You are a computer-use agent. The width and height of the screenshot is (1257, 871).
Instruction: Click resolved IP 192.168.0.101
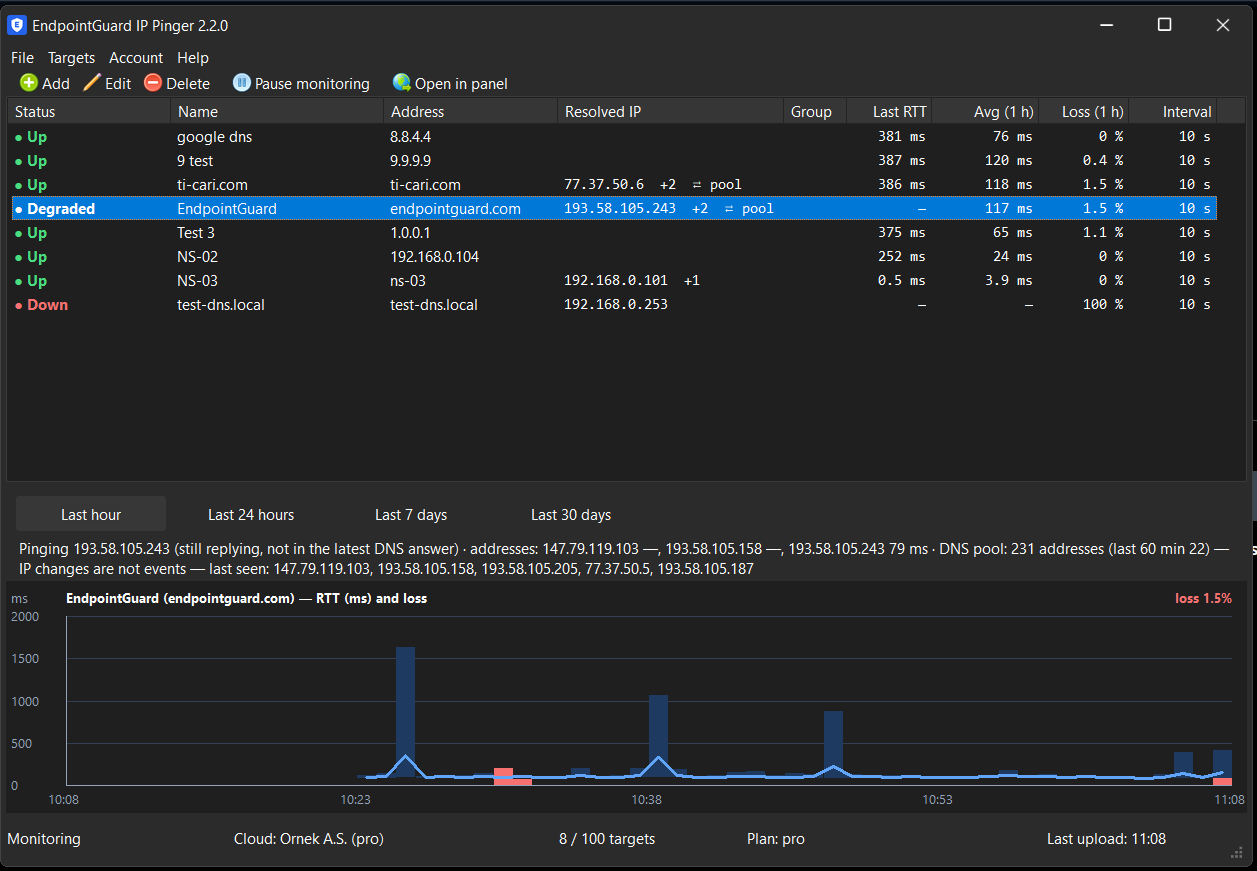[x=616, y=281]
